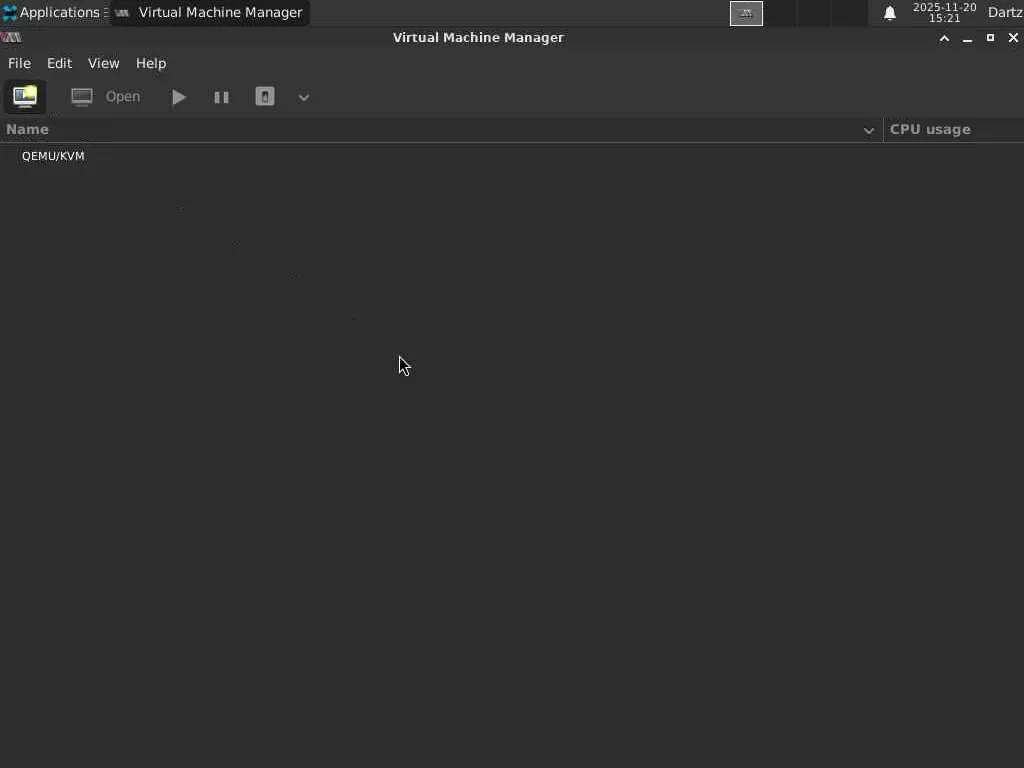This screenshot has width=1024, height=768.
Task: Sort by CPU usage column header
Action: tap(953, 129)
